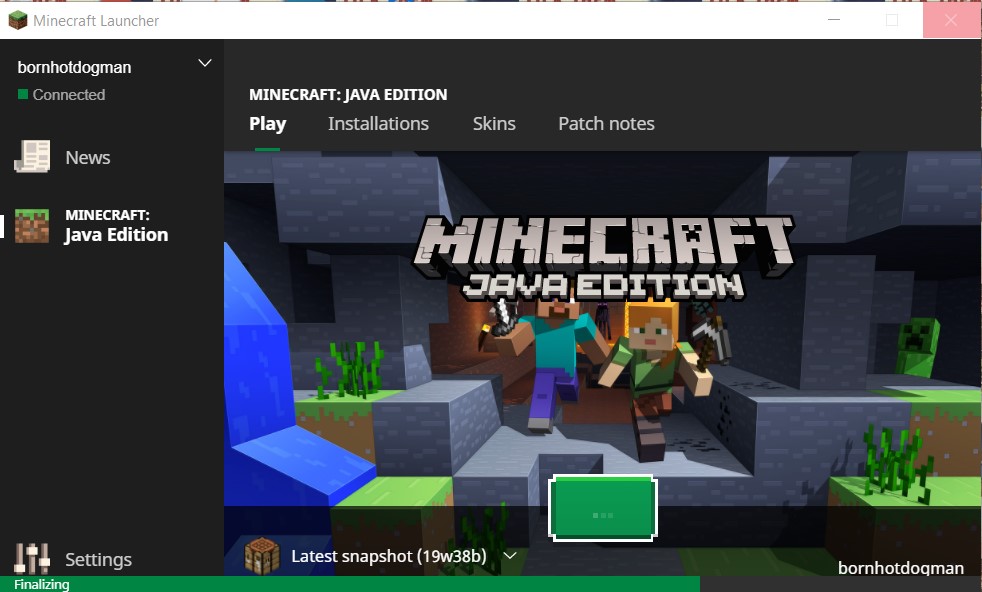
Task: Click the green Play launch button
Action: click(x=602, y=508)
